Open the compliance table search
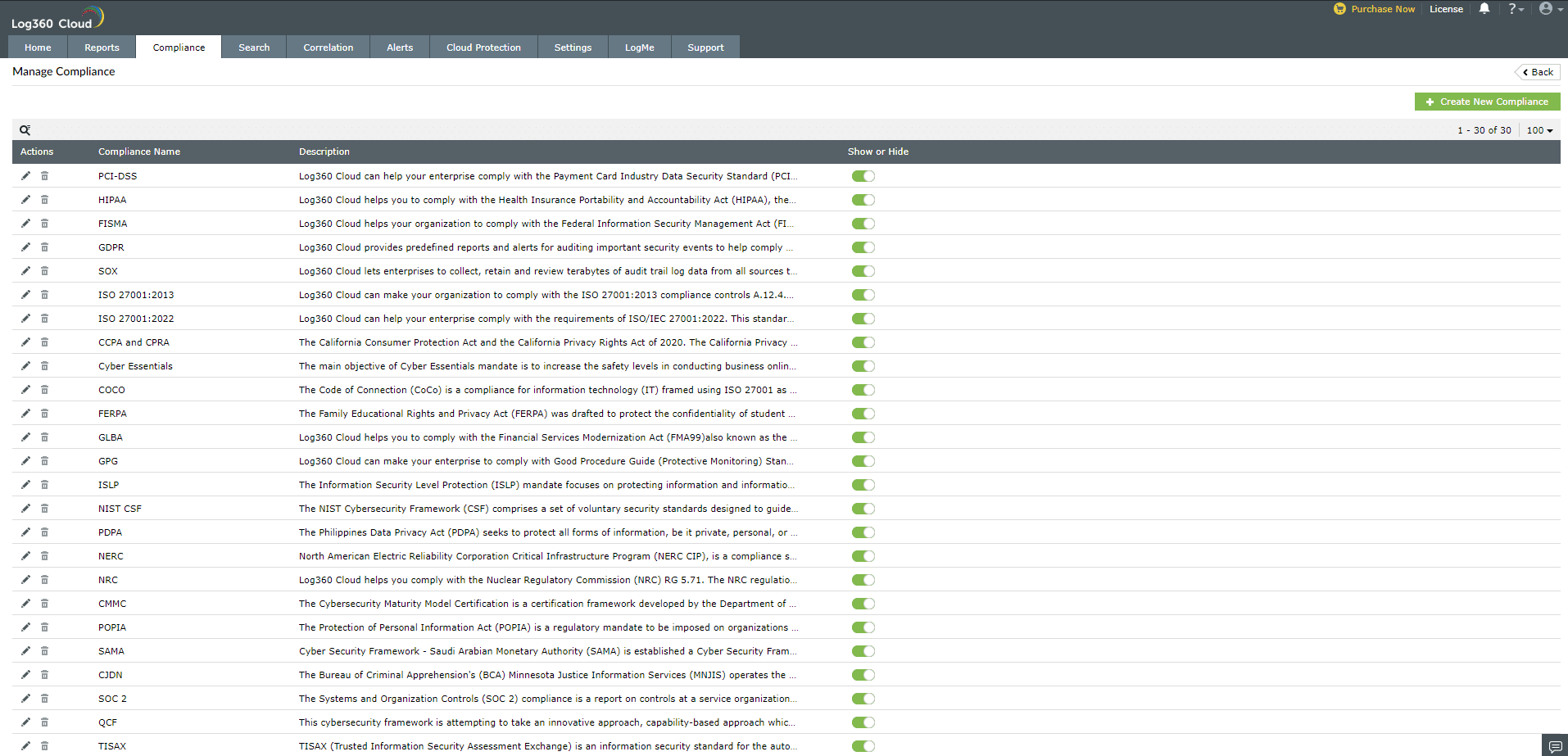Image resolution: width=1568 pixels, height=756 pixels. tap(25, 130)
